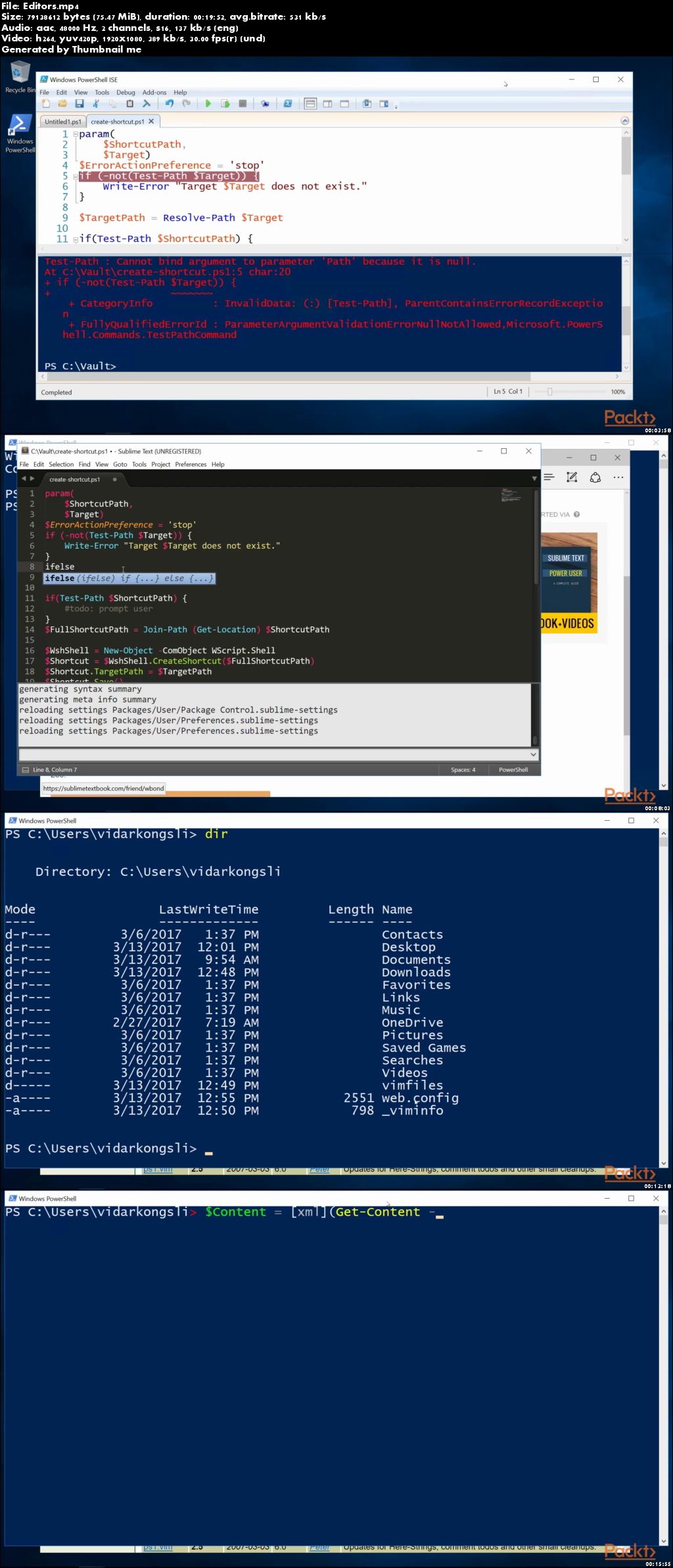Toggle the Show Command Add-on pane
The width and height of the screenshot is (673, 1568).
point(384,104)
